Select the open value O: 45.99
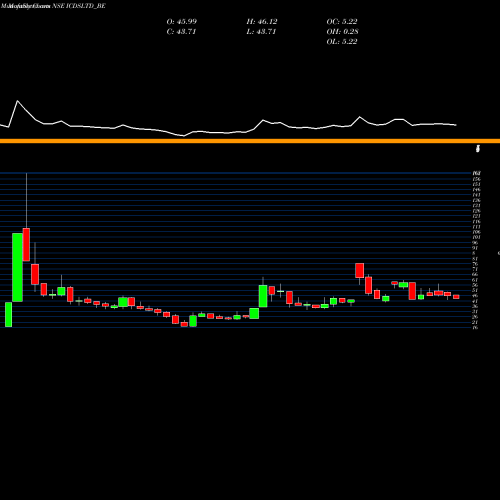Image resolution: width=500 pixels, height=500 pixels. point(182,22)
